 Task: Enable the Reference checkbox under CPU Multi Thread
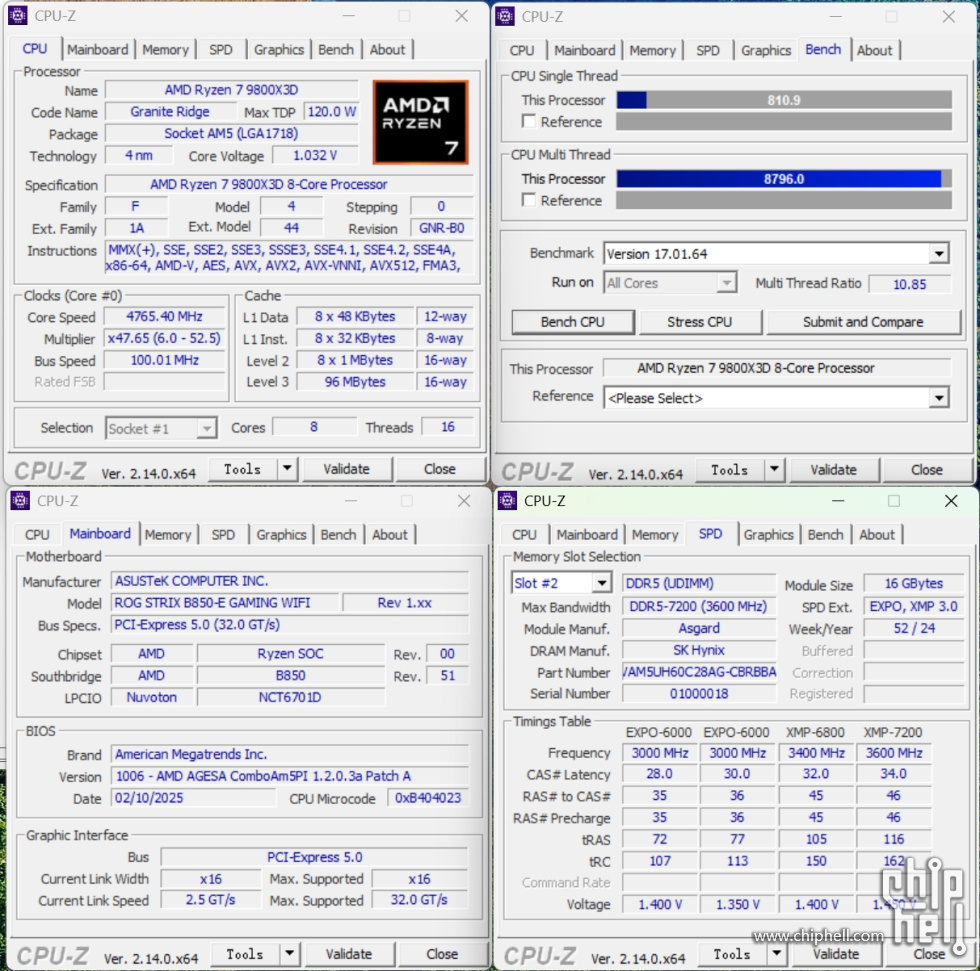(529, 200)
